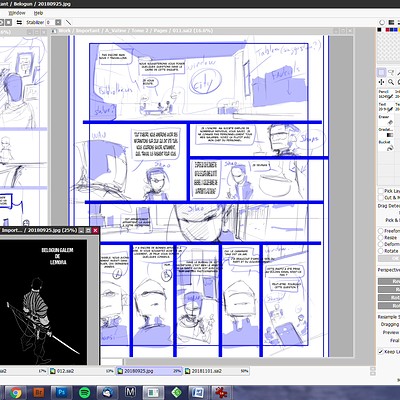Image resolution: width=400 pixels, height=400 pixels.
Task: Choose the Bucket fill tool preset
Action: [386, 146]
